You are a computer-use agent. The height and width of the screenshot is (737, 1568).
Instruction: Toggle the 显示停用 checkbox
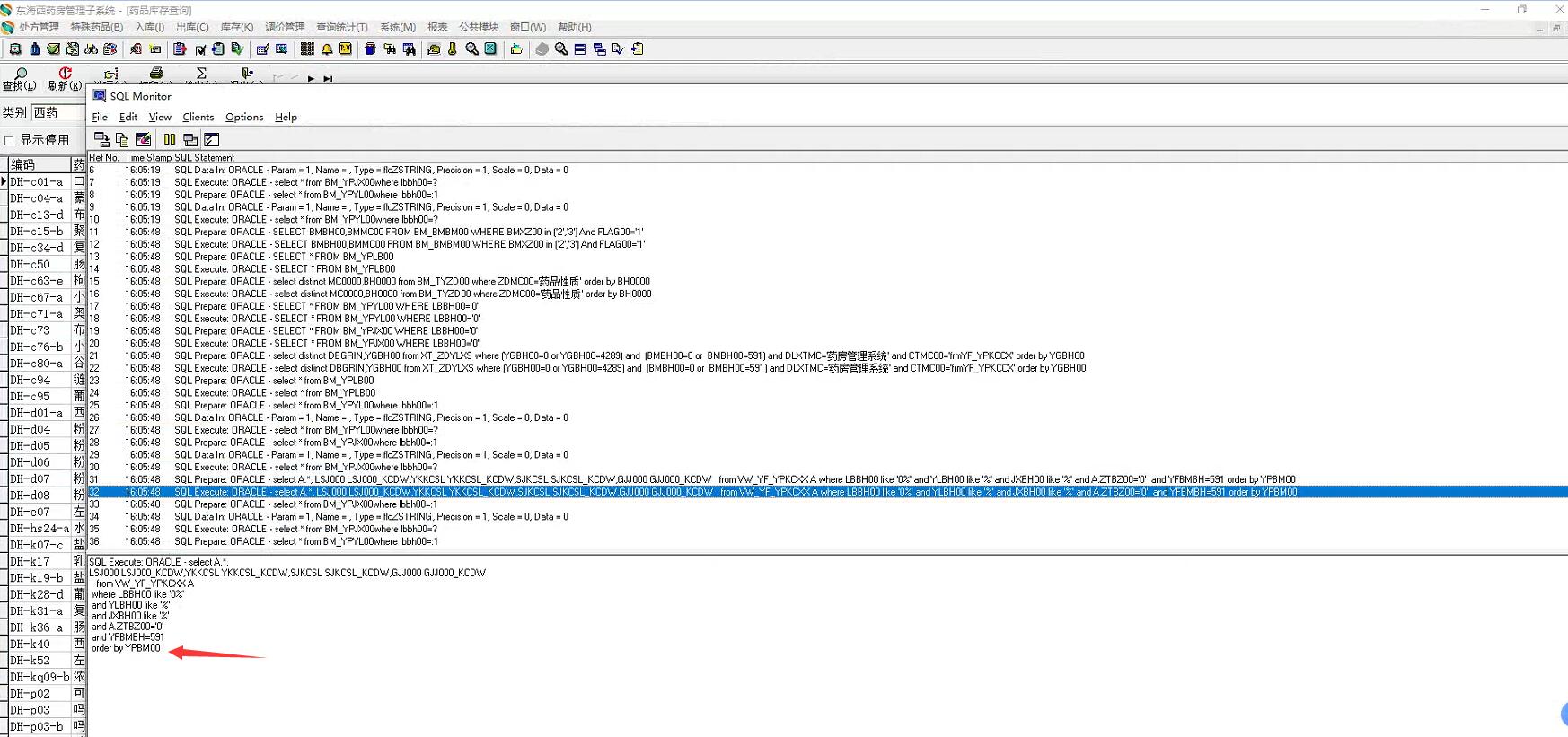point(9,140)
